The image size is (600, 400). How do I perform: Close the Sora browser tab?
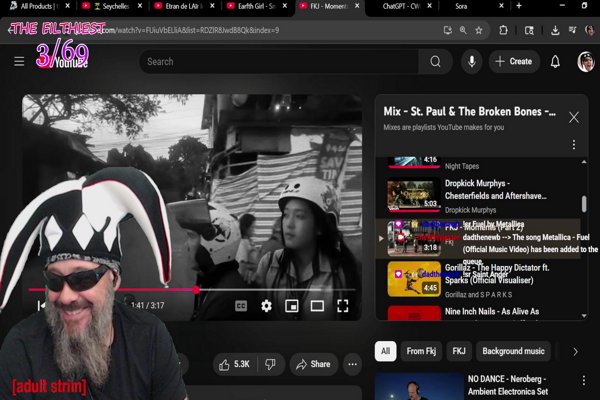(501, 6)
